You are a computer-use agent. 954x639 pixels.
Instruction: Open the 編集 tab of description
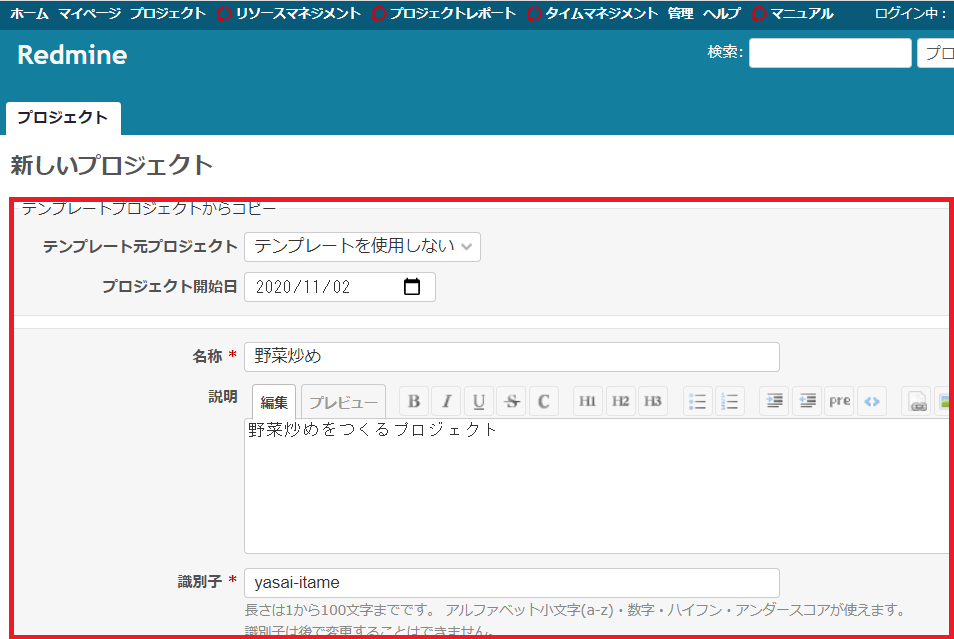pos(274,402)
